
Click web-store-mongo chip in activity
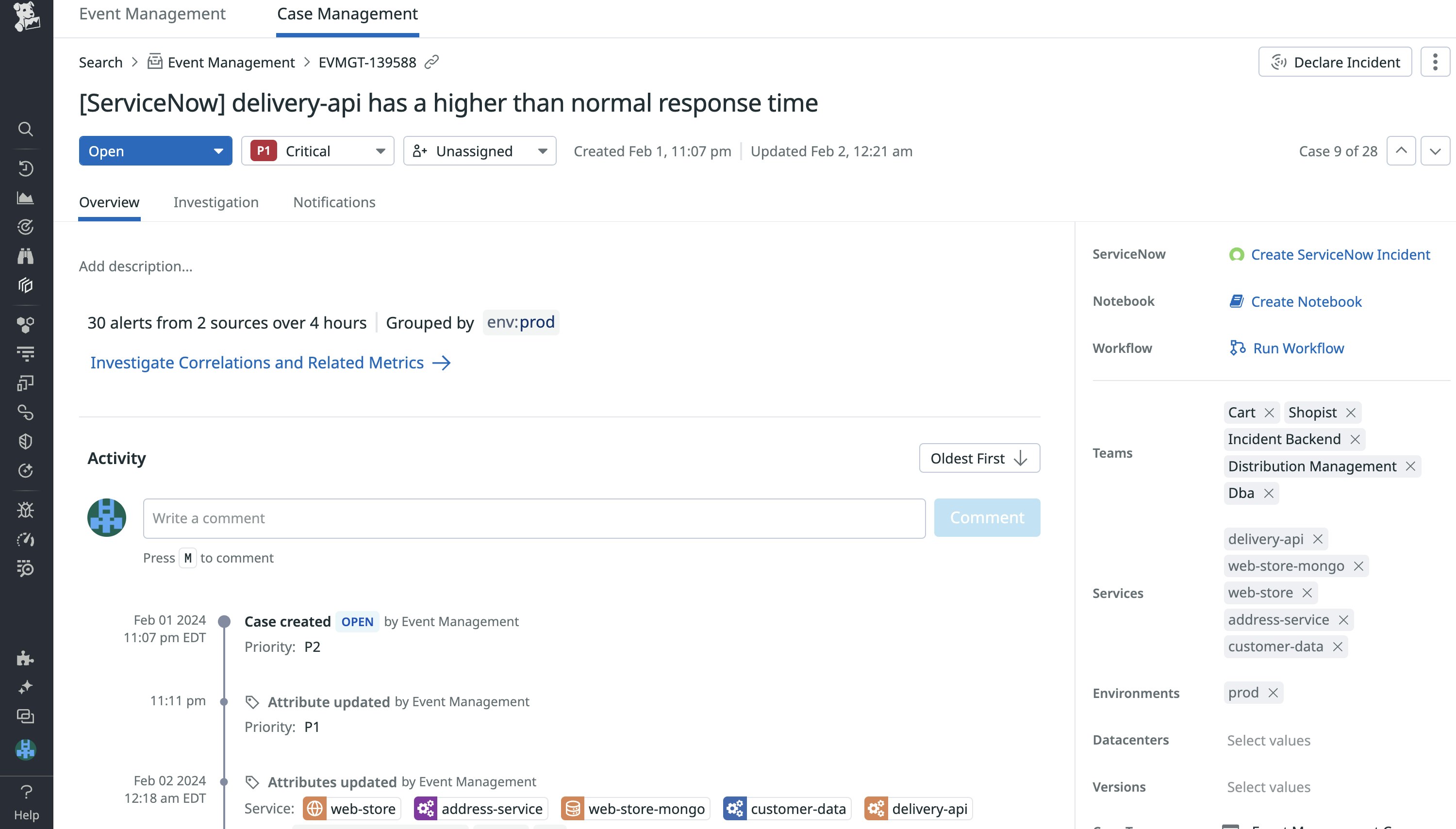click(635, 809)
